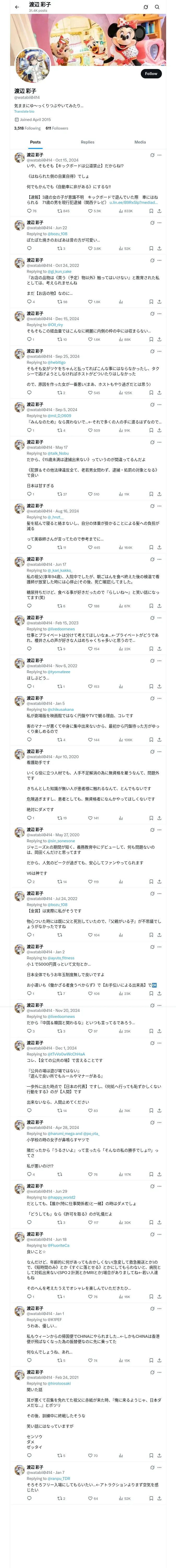Open search from the profile header
Screen dimensions: 176x1568
pos(157,7)
